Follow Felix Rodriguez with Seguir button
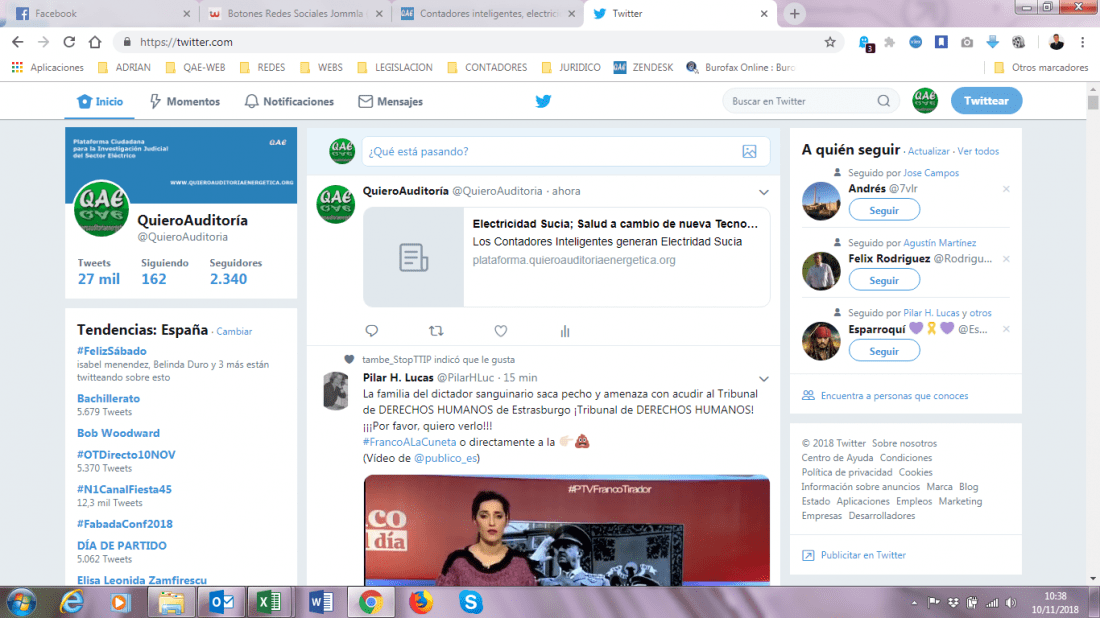This screenshot has width=1100, height=618. (x=884, y=280)
